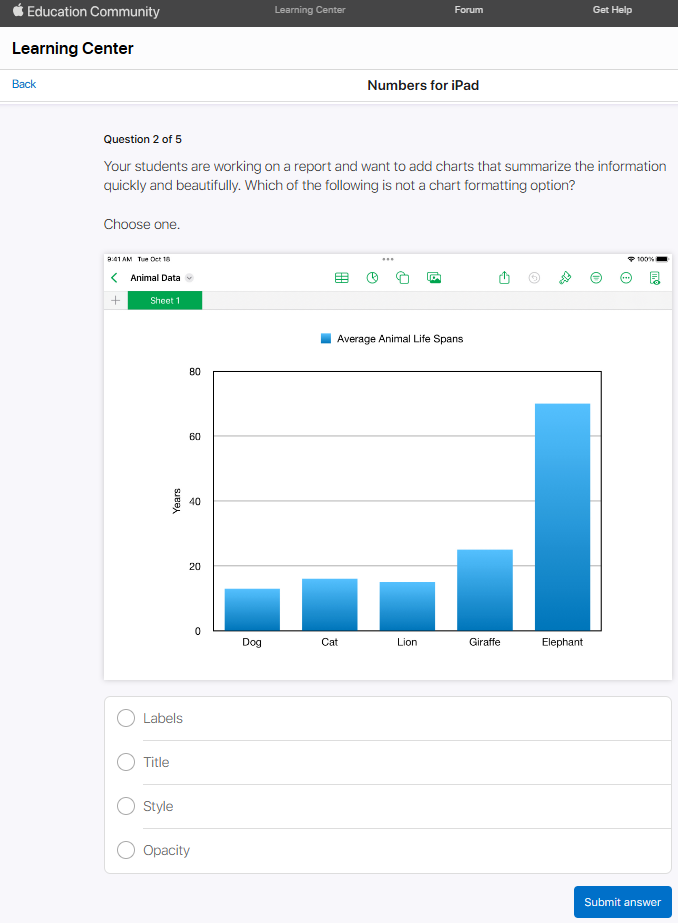Click the Back link
Image resolution: width=678 pixels, height=923 pixels.
24,84
